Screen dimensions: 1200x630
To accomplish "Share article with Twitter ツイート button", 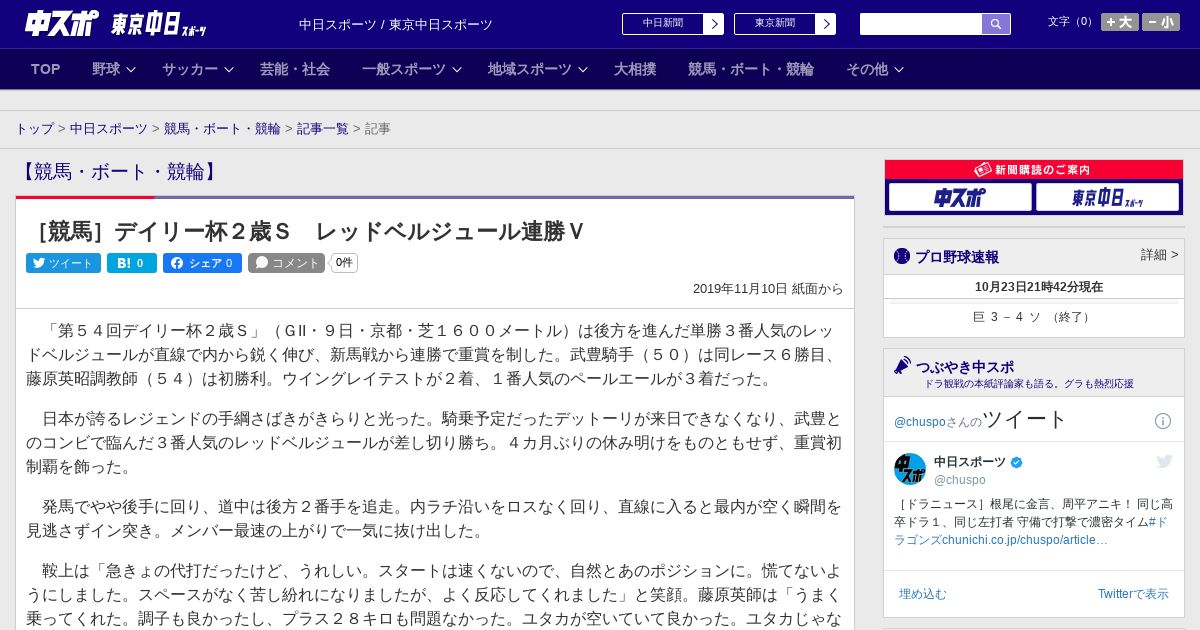I will pos(63,263).
